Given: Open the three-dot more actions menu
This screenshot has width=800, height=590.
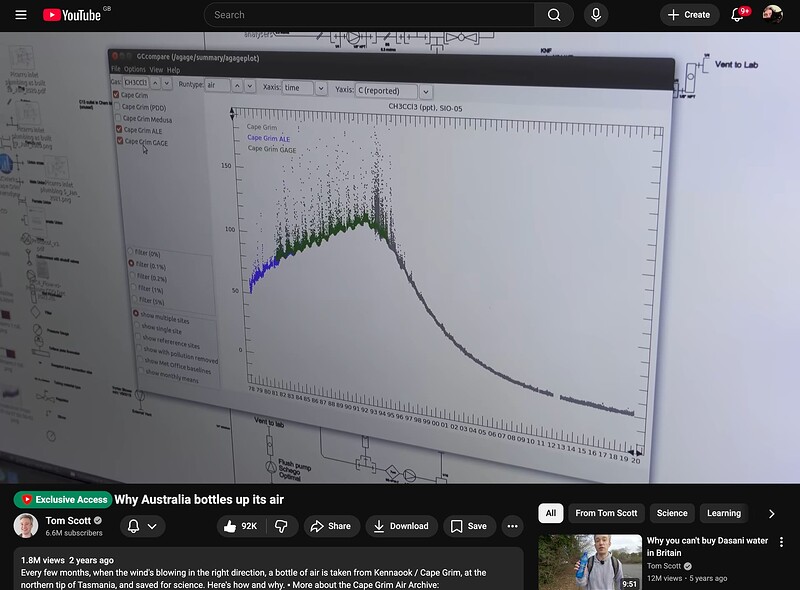Looking at the screenshot, I should tap(512, 526).
